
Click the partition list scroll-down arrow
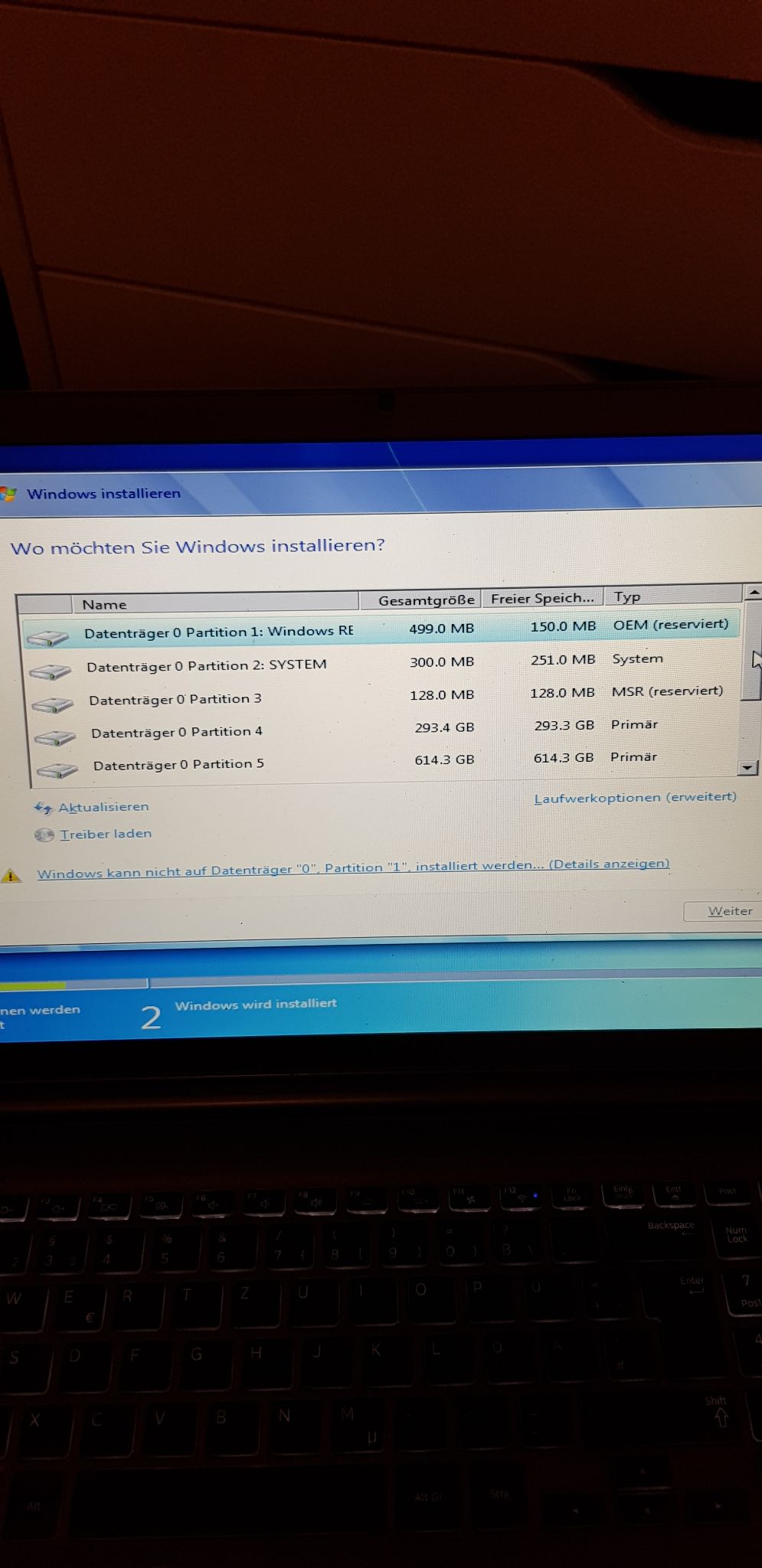tap(747, 767)
